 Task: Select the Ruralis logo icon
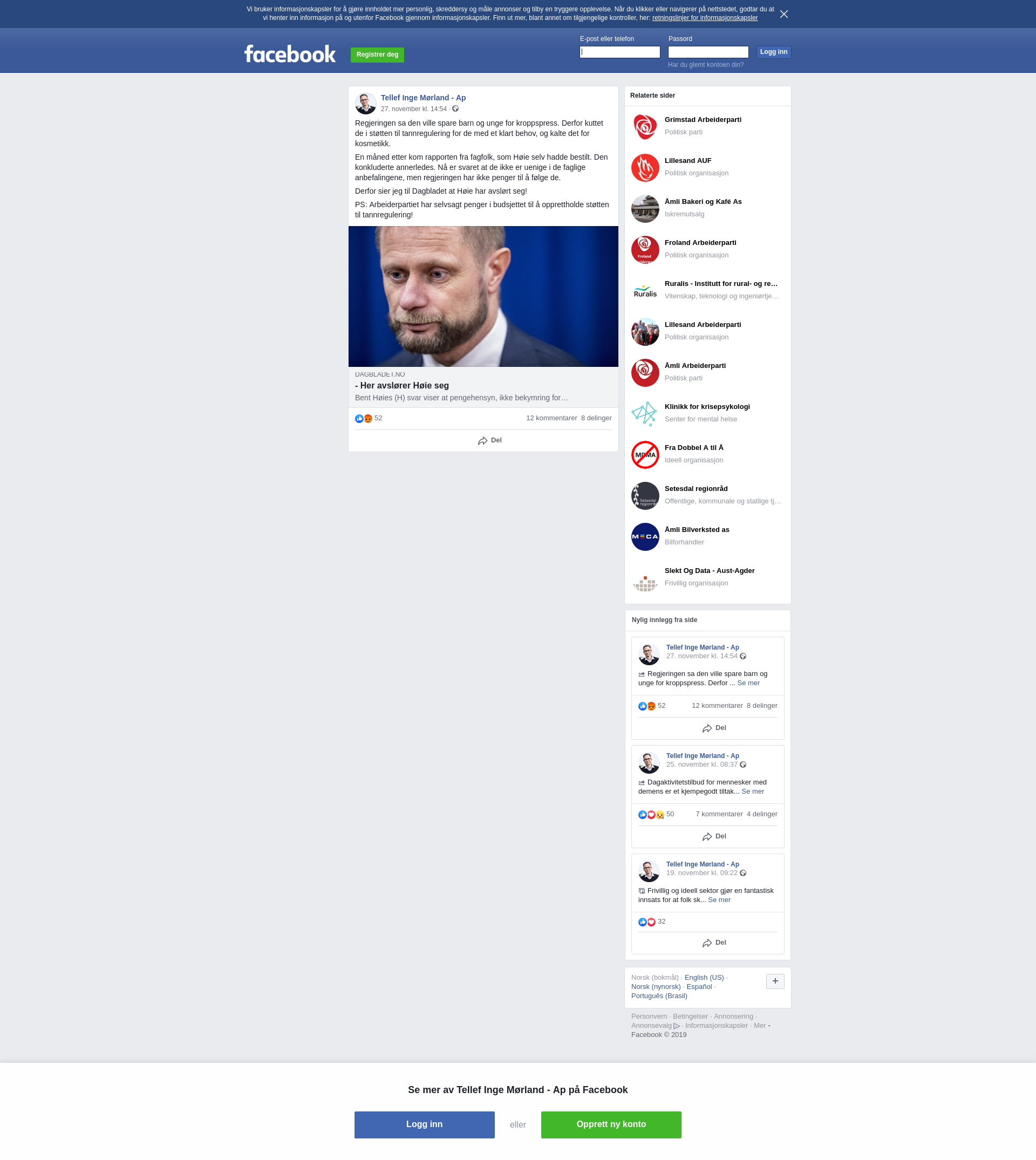645,291
